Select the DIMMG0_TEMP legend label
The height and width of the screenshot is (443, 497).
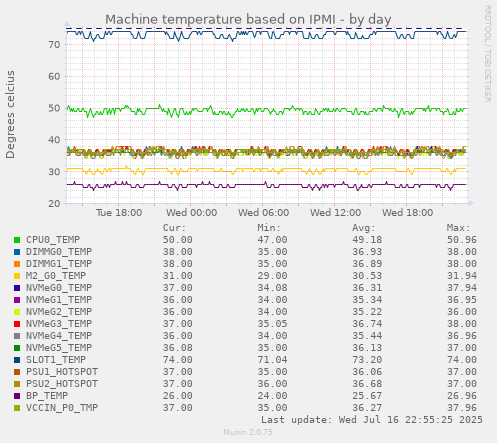[59, 252]
